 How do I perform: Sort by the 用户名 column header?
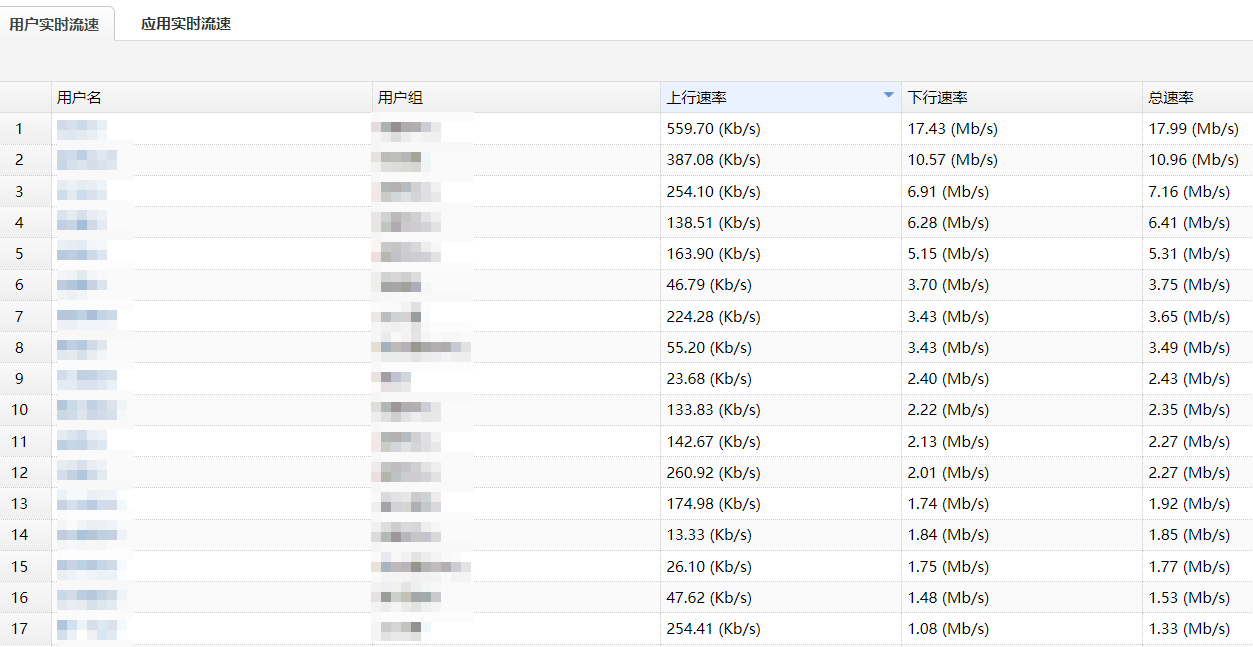tap(80, 98)
